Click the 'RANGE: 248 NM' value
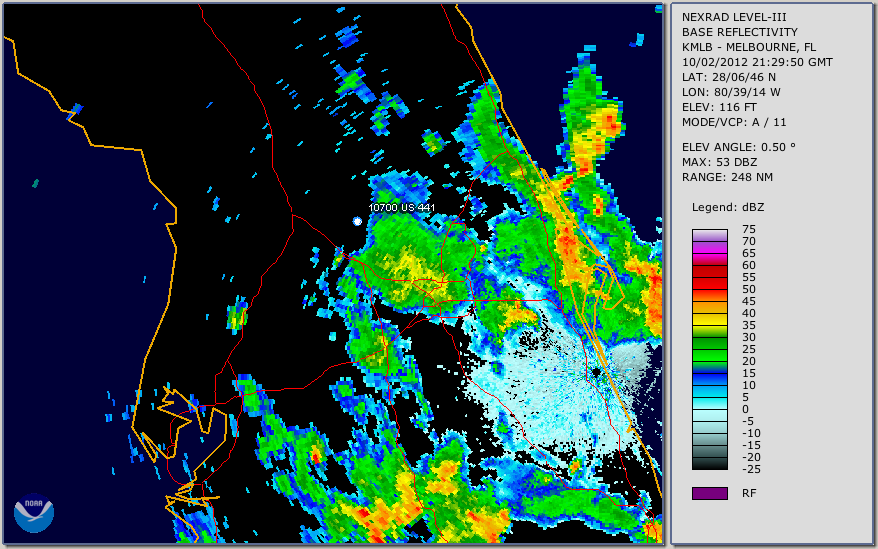878x549 pixels. 727,178
